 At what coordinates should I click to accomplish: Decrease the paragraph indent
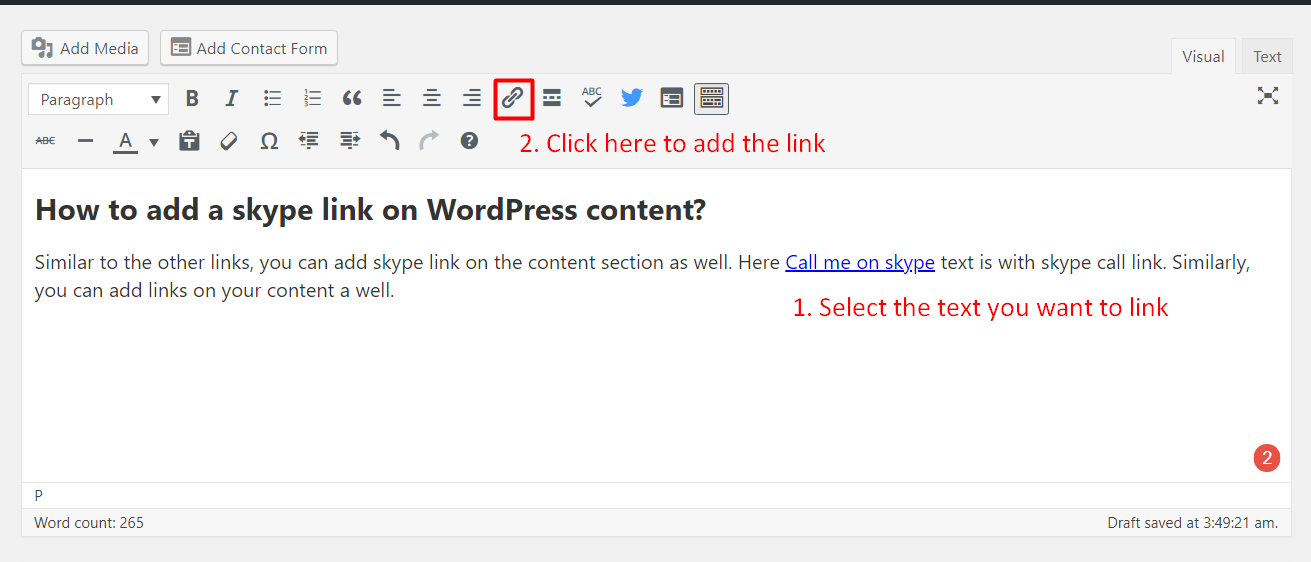pyautogui.click(x=309, y=141)
